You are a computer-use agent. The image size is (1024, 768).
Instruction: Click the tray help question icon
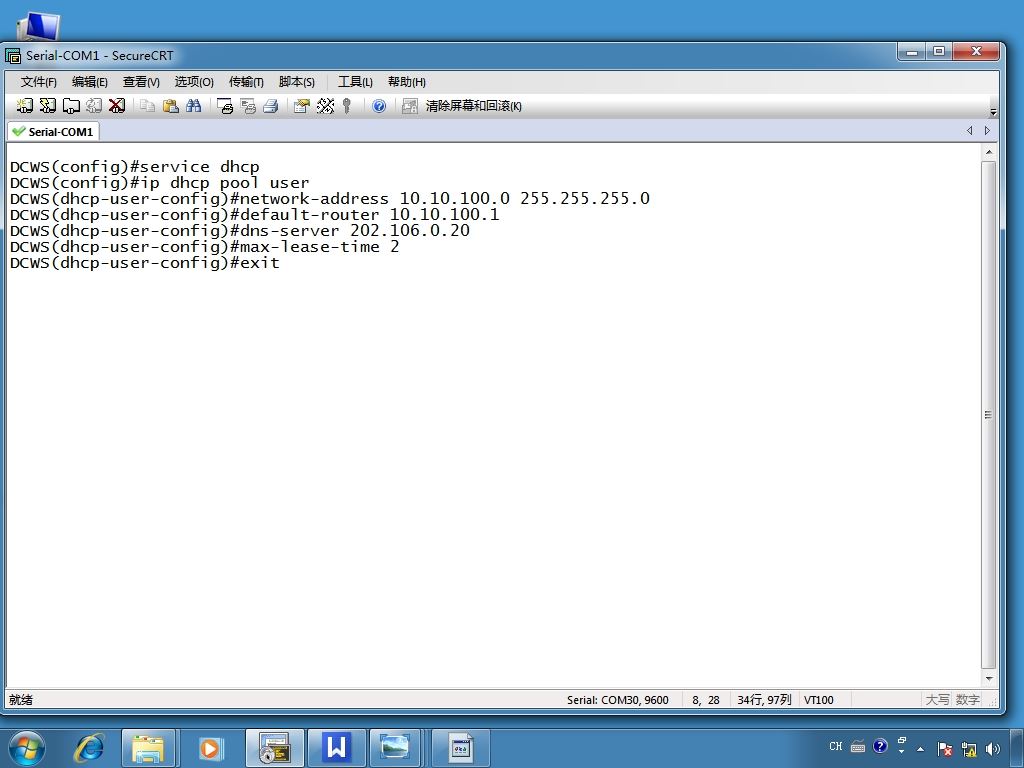pyautogui.click(x=880, y=746)
